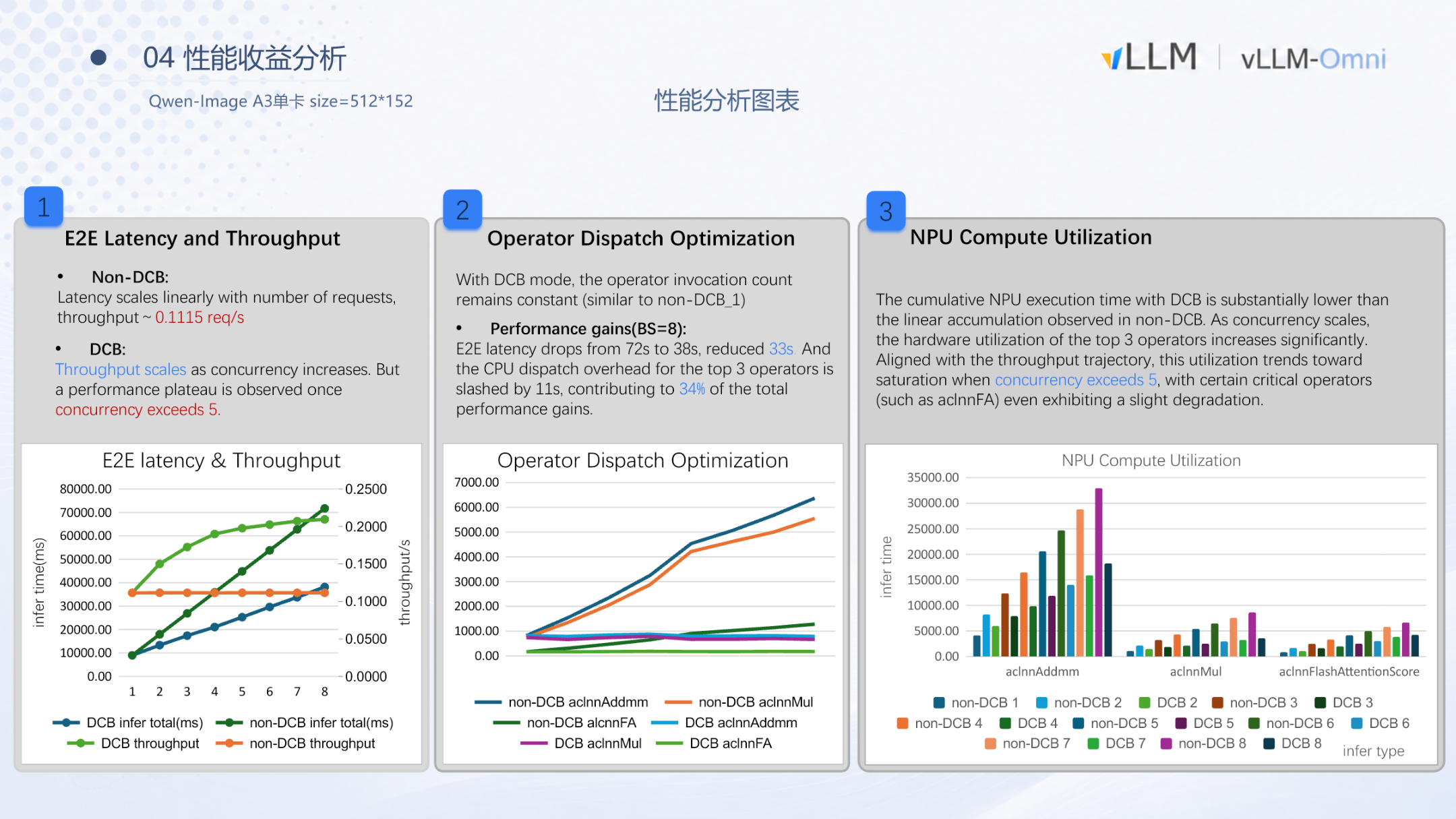Viewport: 1456px width, 819px height.
Task: Select the non-DCB aclnnAddmm legend entry
Action: 562,702
